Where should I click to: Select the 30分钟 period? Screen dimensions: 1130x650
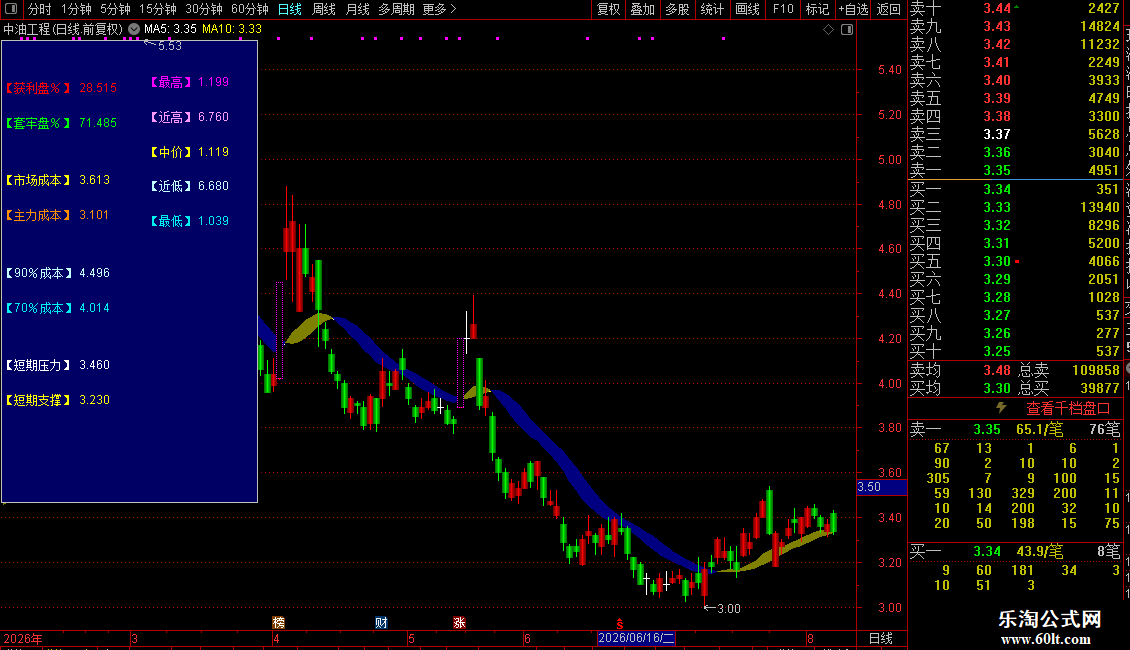(x=203, y=9)
